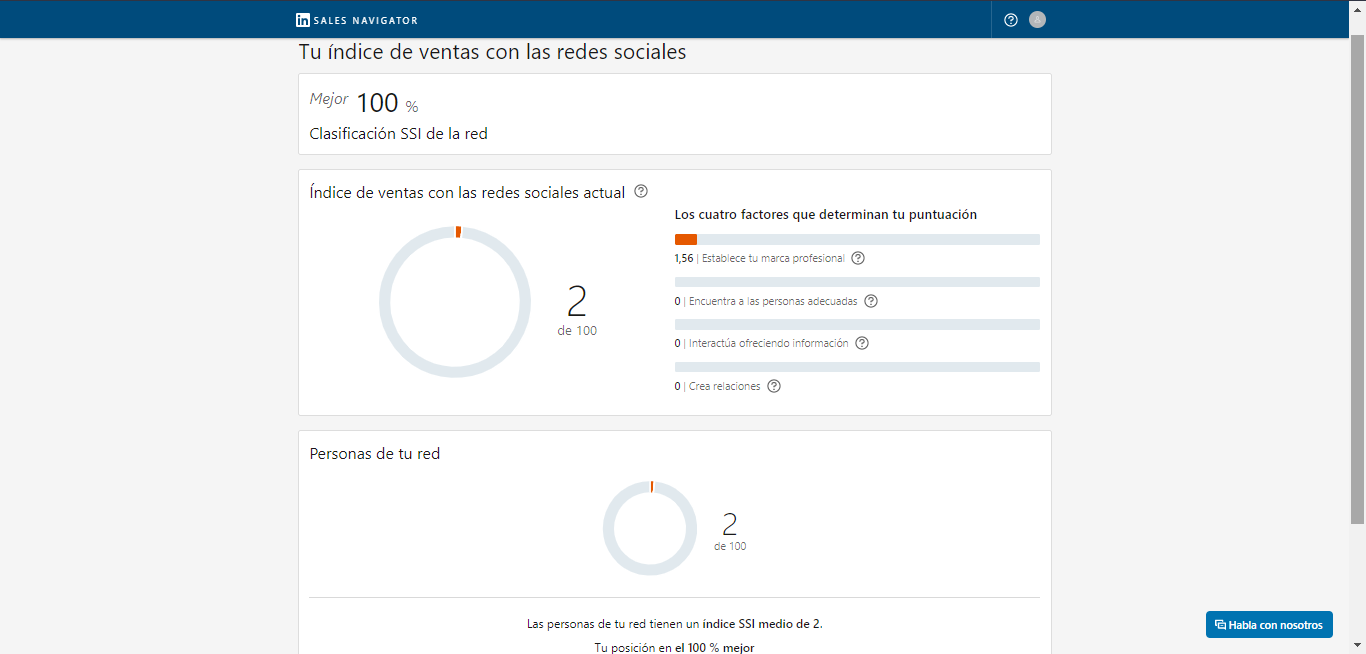This screenshot has width=1366, height=654.
Task: Click Los cuatro factores heading
Action: tap(826, 215)
